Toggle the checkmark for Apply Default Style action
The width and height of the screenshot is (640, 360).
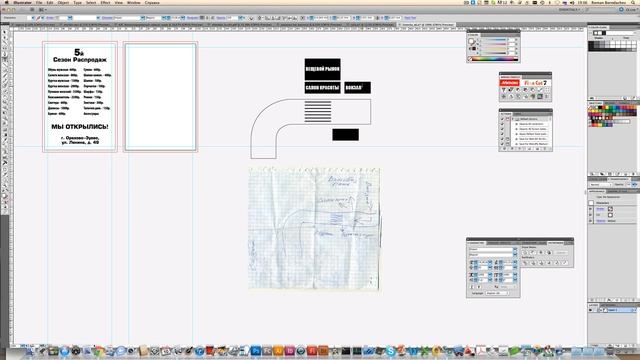point(502,134)
